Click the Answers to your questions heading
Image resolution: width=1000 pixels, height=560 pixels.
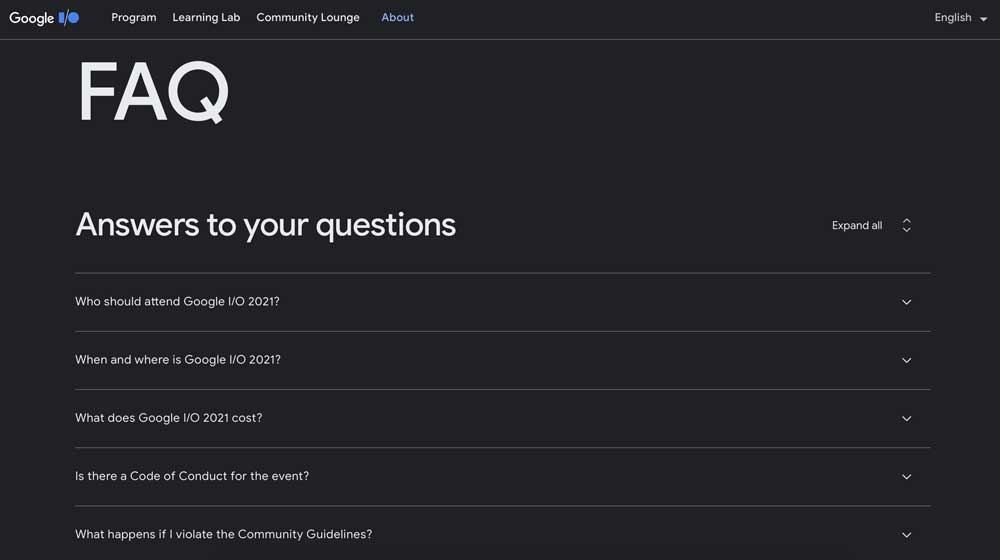(265, 225)
